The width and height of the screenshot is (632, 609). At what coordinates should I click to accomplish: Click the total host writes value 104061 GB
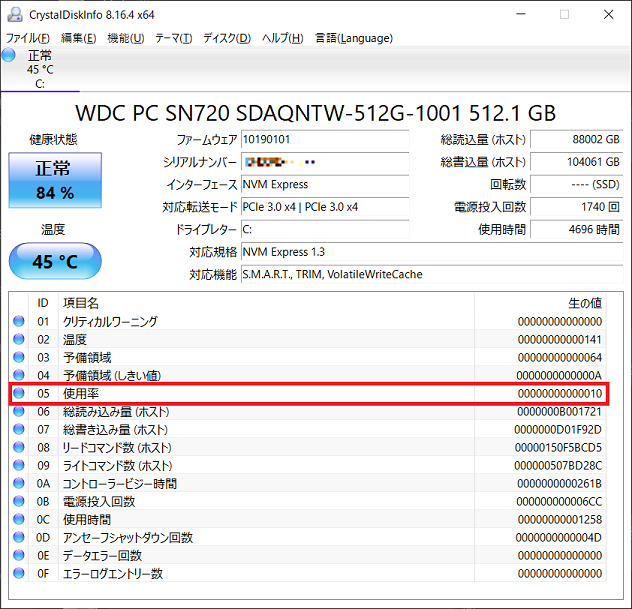577,162
